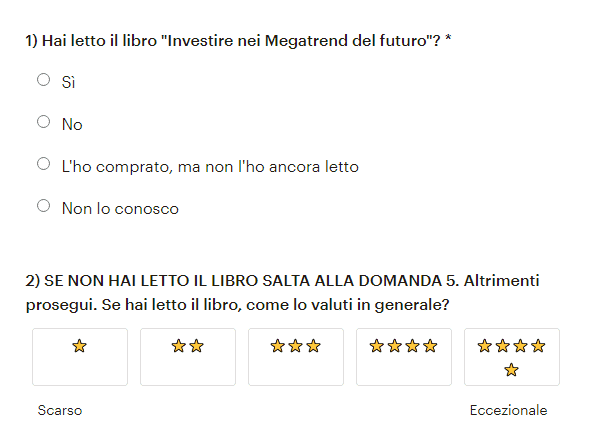Click the question 1 heading about Megatrend book
This screenshot has height=446, width=594.
pos(238,41)
